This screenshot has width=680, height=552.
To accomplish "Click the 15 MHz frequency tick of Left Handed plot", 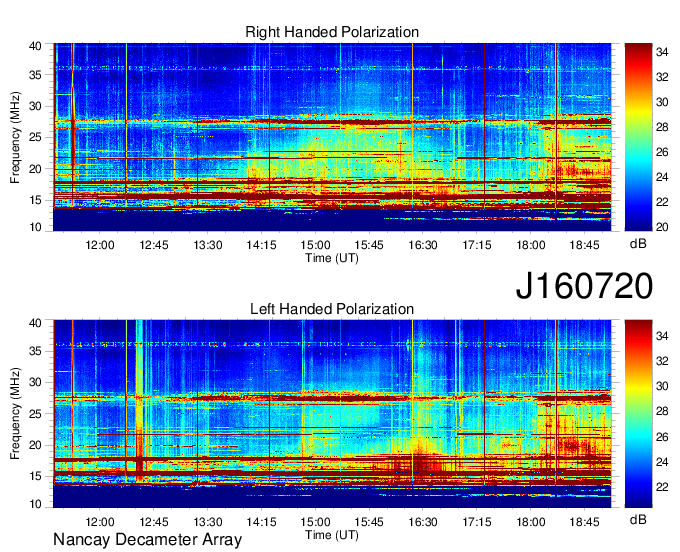I will pos(36,476).
